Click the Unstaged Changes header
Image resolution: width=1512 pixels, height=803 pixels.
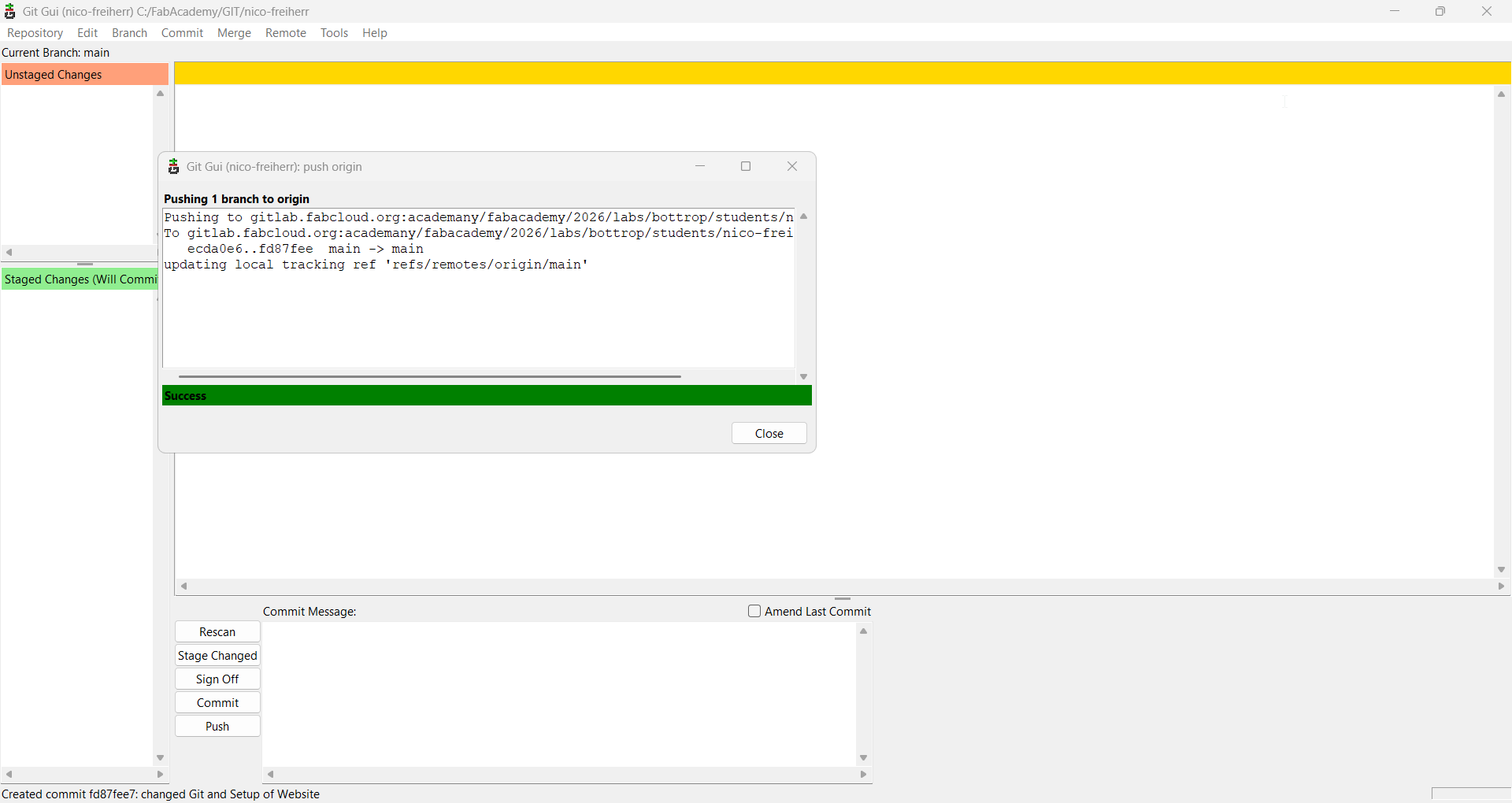[85, 75]
